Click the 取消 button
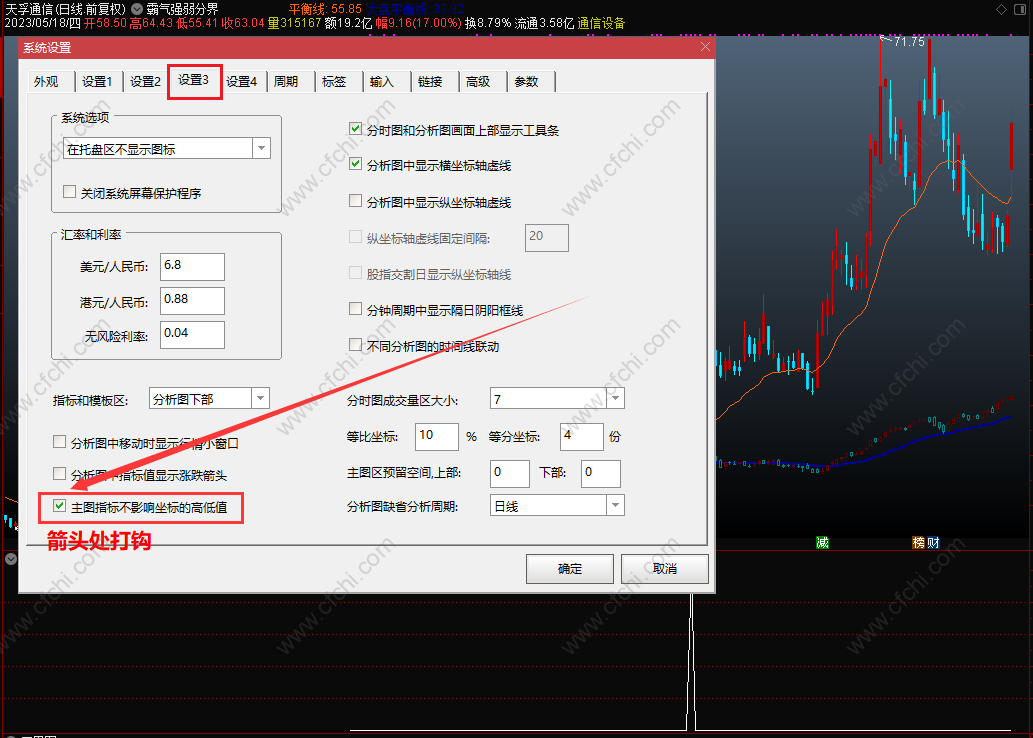 [665, 569]
